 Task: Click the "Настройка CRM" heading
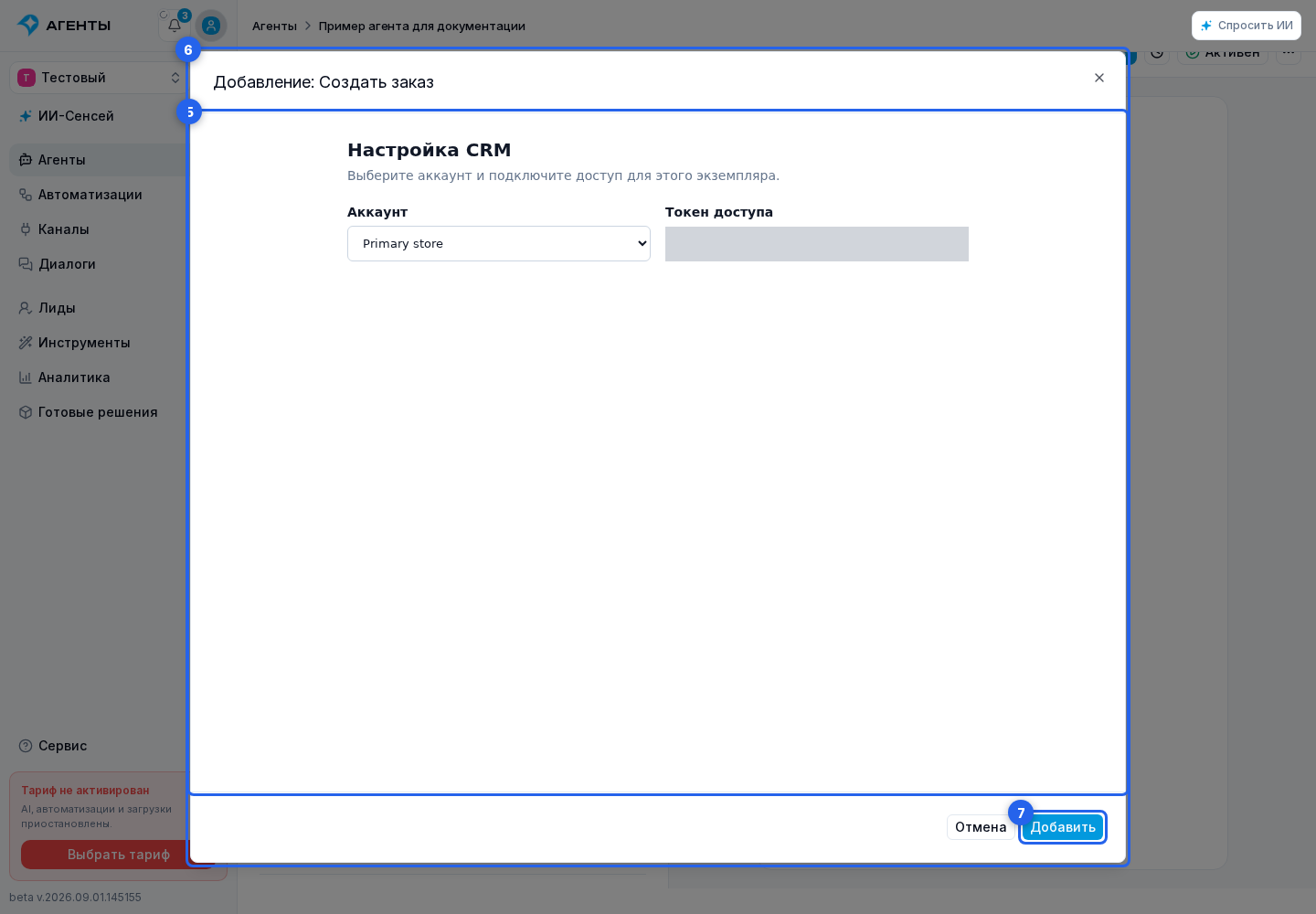[430, 150]
